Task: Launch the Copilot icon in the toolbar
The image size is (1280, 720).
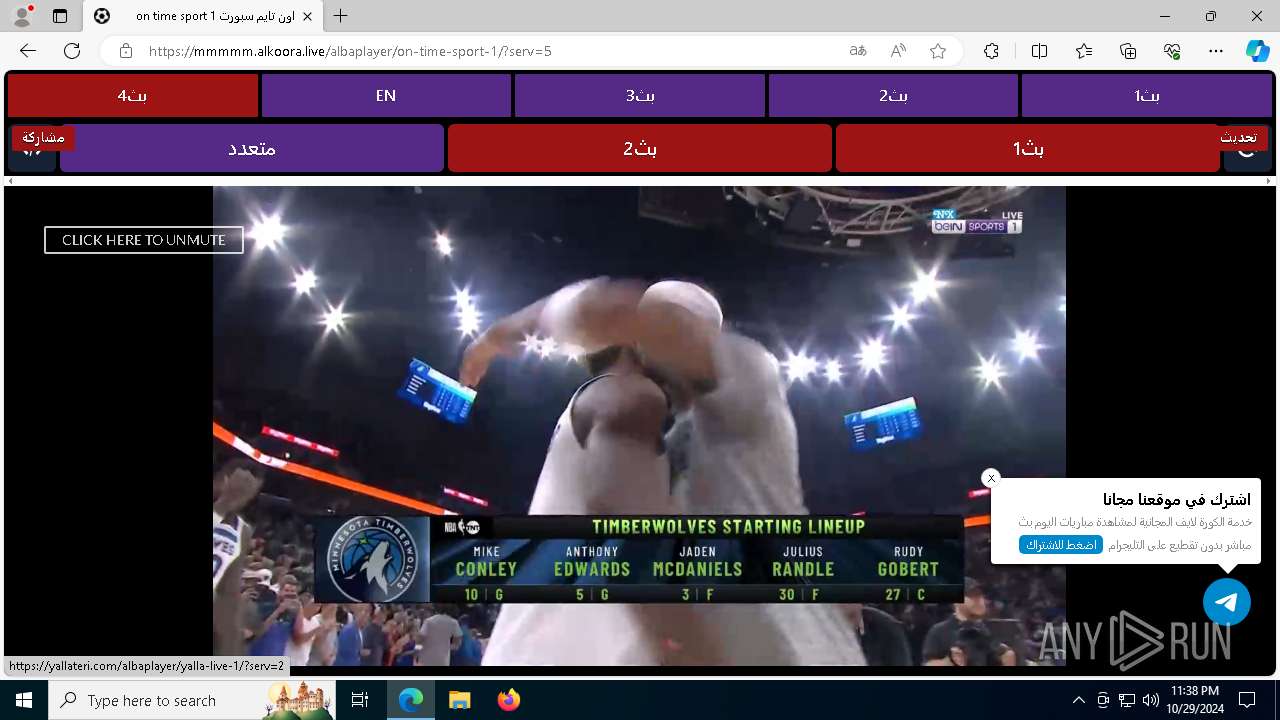Action: 1258,51
